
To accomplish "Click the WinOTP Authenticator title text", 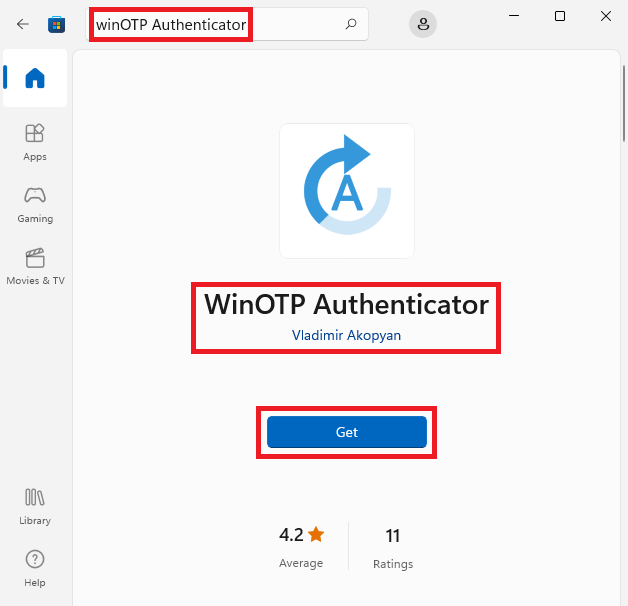I will [346, 305].
